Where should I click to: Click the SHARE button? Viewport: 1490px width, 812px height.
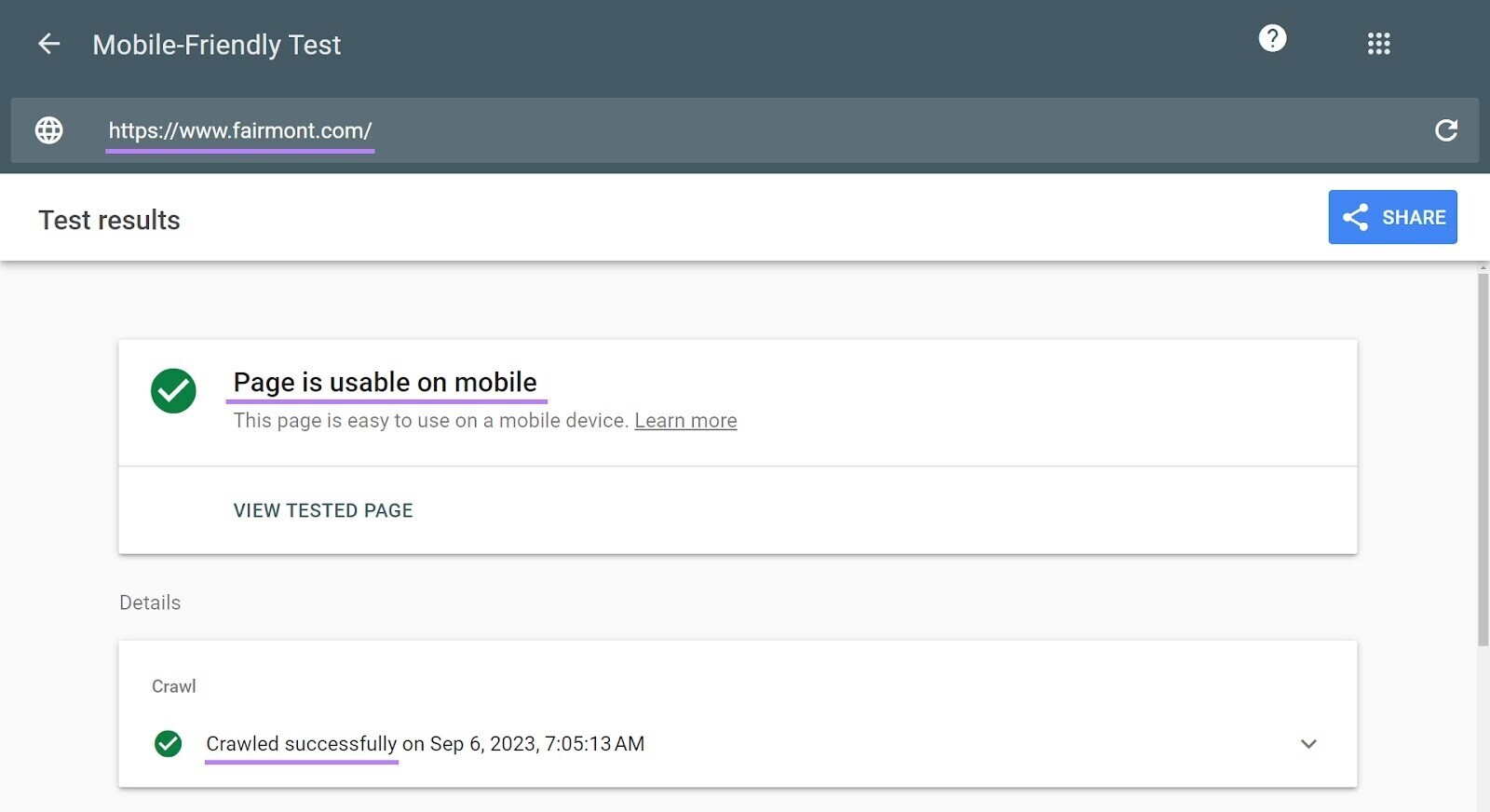click(x=1392, y=217)
